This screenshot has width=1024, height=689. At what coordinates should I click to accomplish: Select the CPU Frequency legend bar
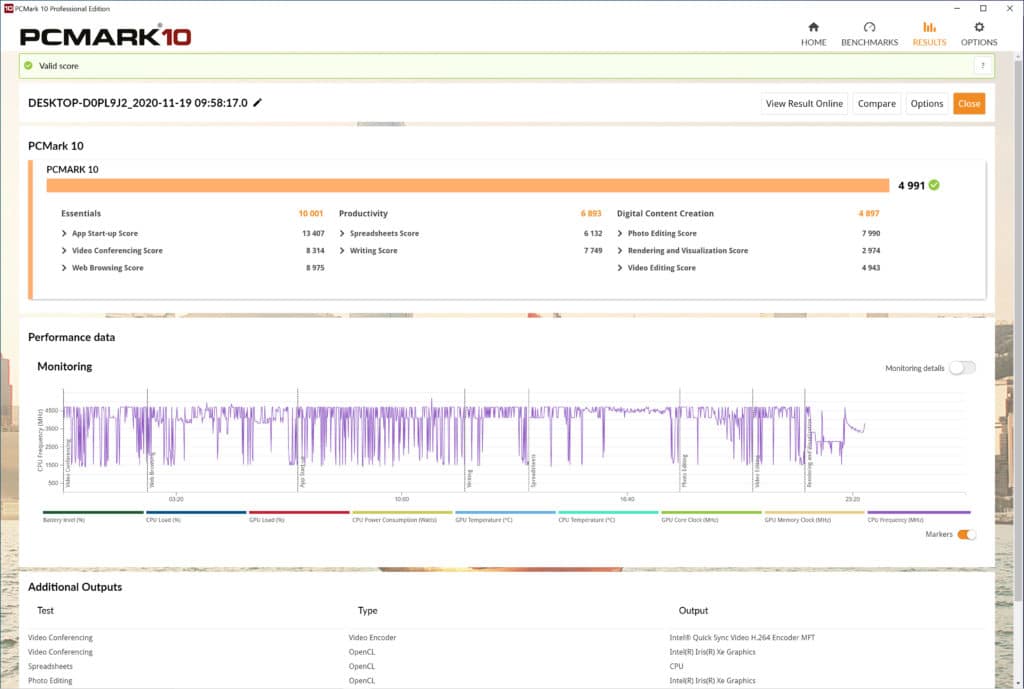coord(918,513)
